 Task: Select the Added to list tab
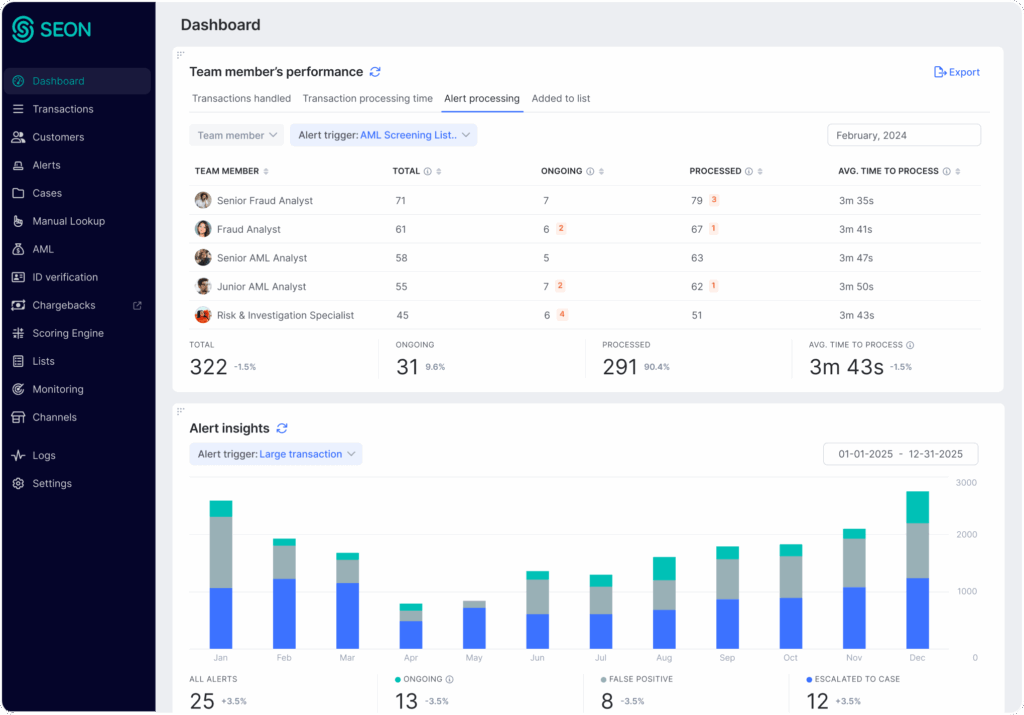(x=560, y=98)
